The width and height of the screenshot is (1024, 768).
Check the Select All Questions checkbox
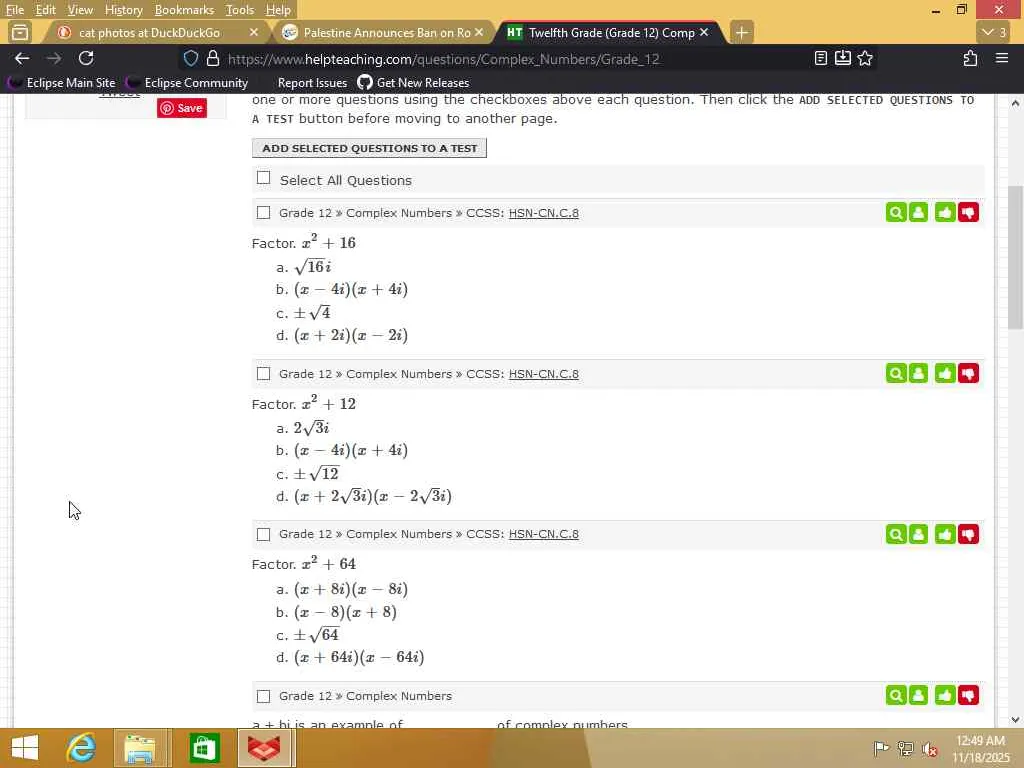[263, 178]
